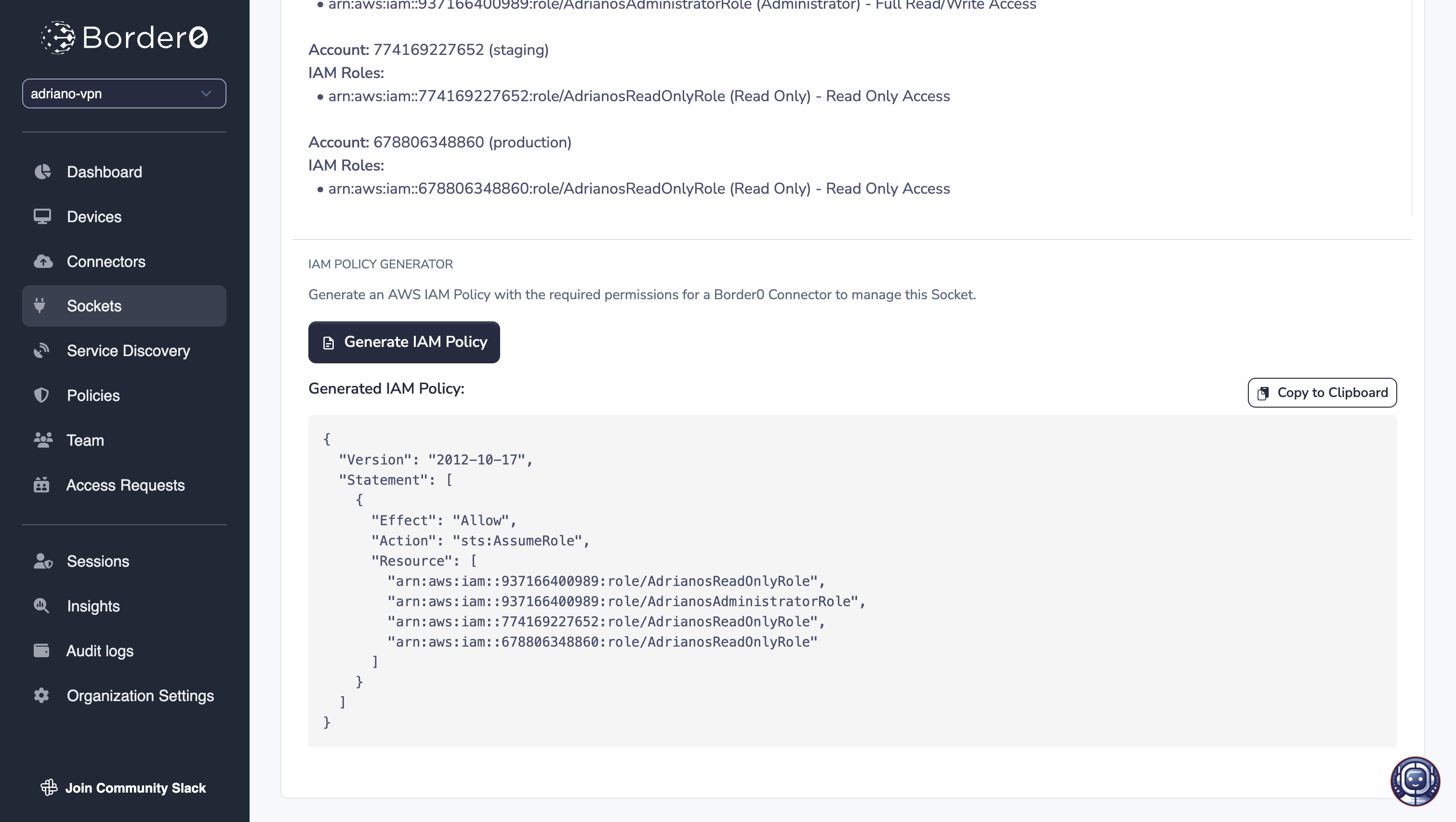Open the Sessions page
1456x822 pixels.
tap(97, 561)
